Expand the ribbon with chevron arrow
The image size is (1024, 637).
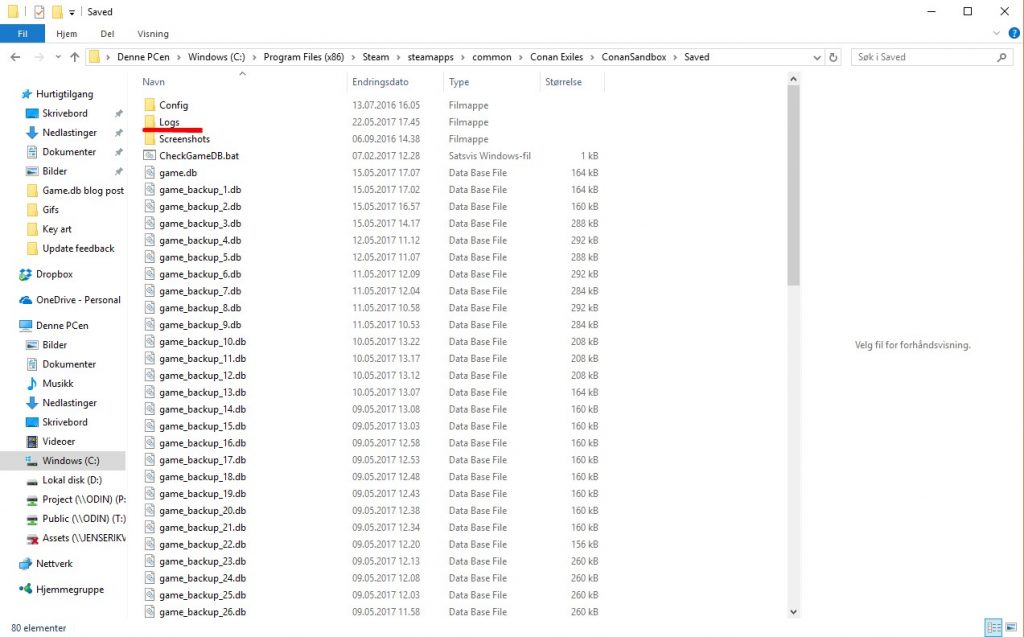pyautogui.click(x=994, y=34)
